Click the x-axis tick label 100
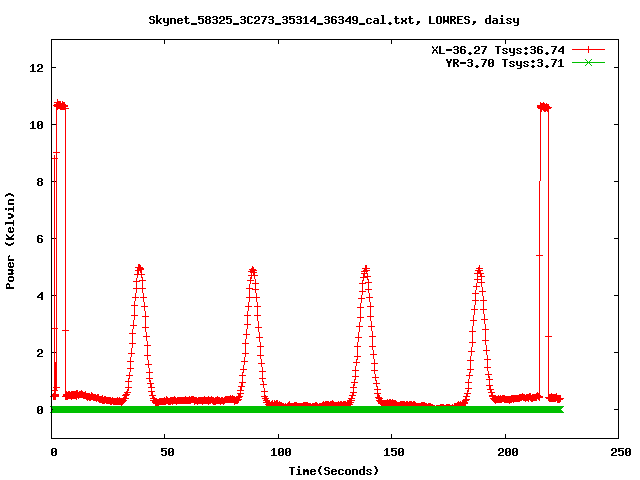640x480 pixels. tap(281, 452)
